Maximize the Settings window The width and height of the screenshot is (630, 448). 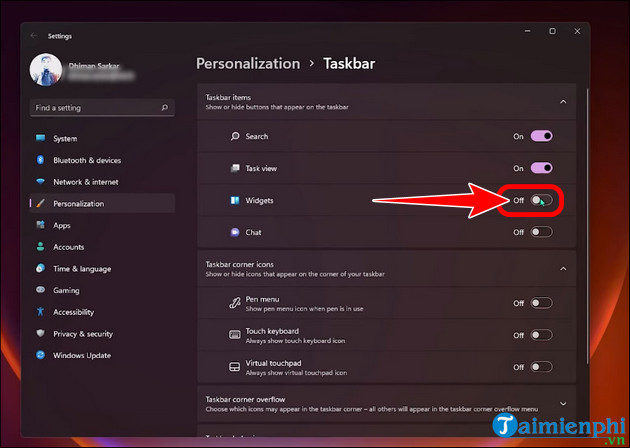[x=552, y=31]
